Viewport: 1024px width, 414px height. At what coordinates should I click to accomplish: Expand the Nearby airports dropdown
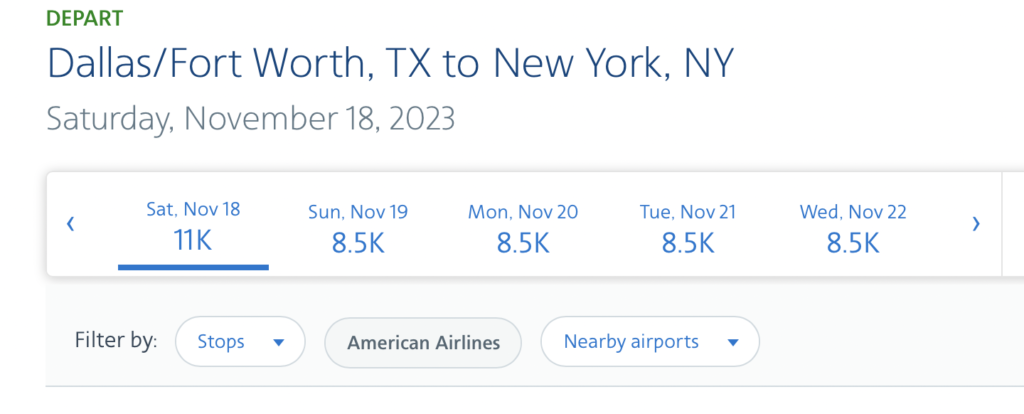click(x=650, y=342)
